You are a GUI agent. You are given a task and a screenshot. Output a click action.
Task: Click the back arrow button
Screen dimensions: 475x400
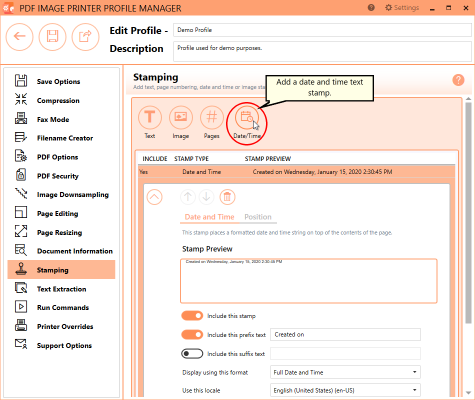point(19,37)
